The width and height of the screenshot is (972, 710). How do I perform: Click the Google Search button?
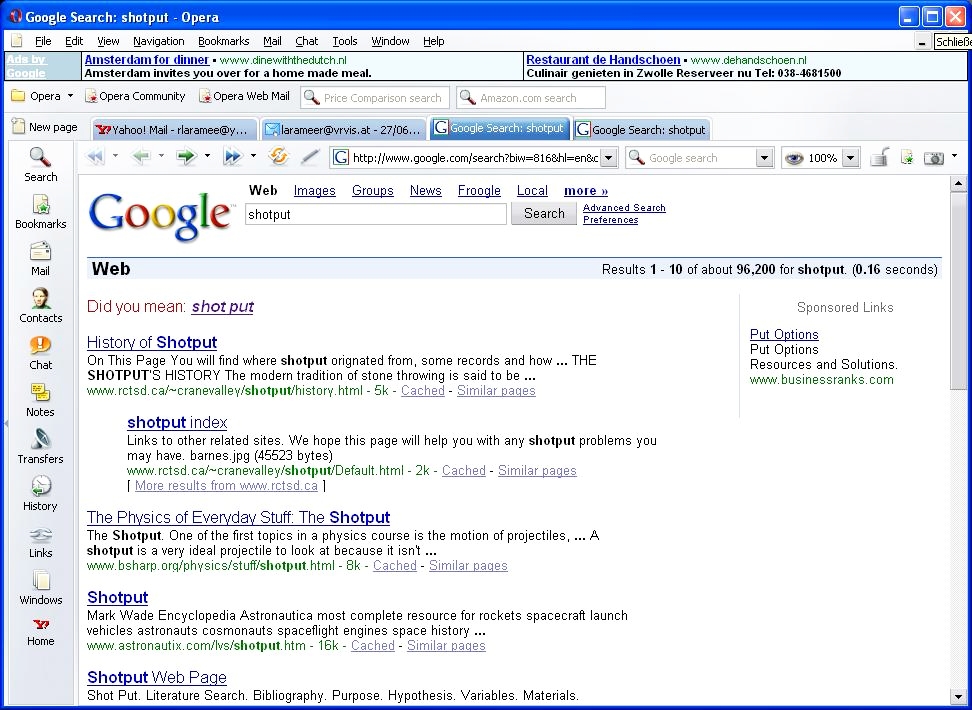click(543, 213)
